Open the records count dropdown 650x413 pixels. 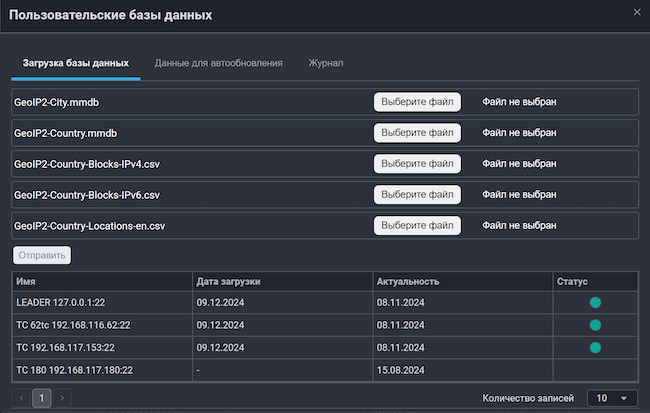(612, 398)
